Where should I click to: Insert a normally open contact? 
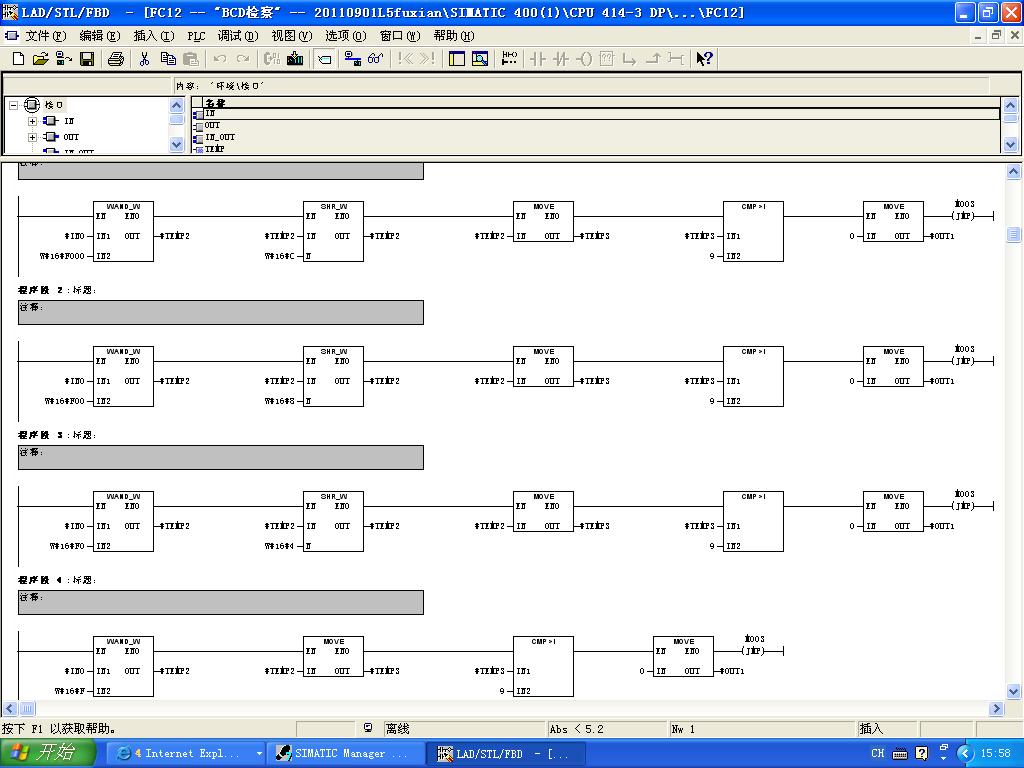point(537,59)
